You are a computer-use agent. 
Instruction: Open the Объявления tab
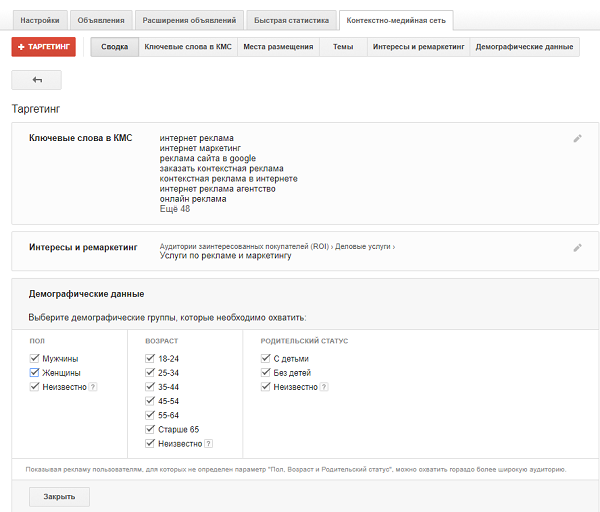pos(101,20)
